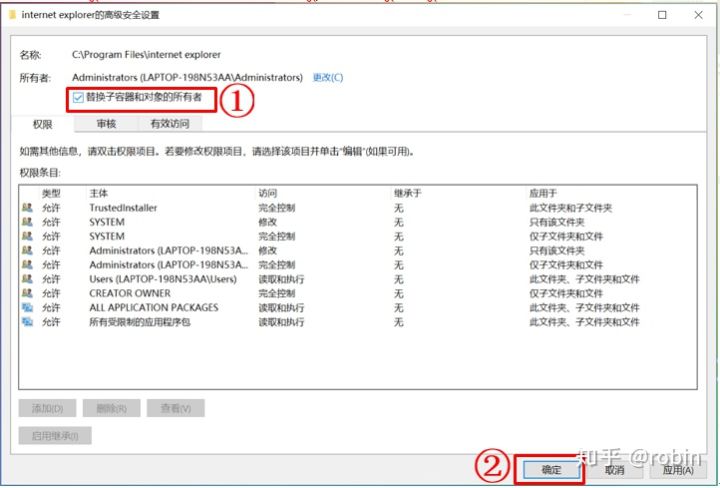The width and height of the screenshot is (720, 488).
Task: Click the 查看(V) button
Action: (x=175, y=408)
